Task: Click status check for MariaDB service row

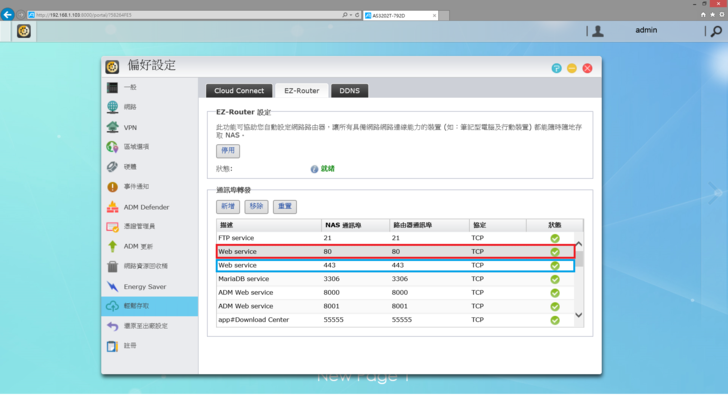Action: (x=555, y=279)
